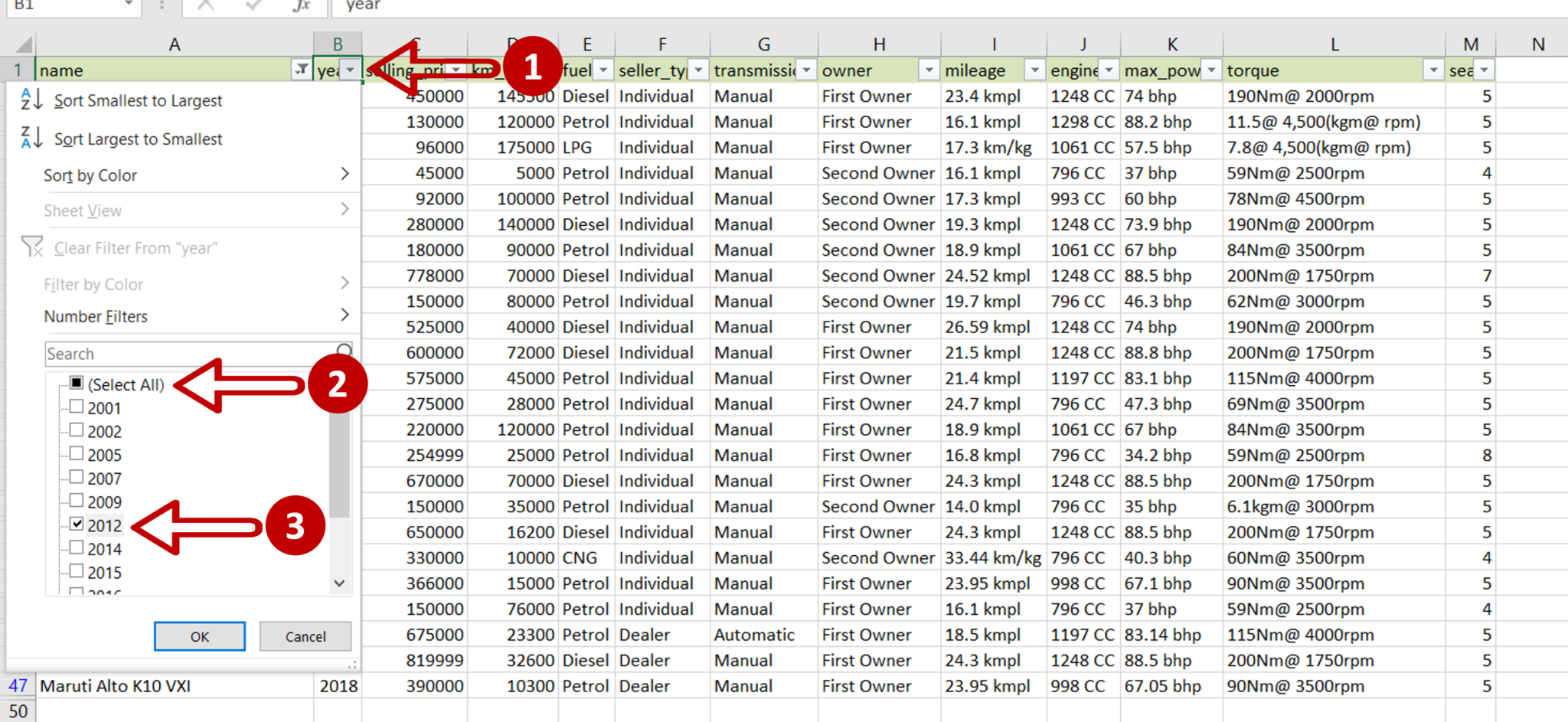The height and width of the screenshot is (722, 1568).
Task: Click the Enter checkmark beside the formula bar
Action: (253, 5)
